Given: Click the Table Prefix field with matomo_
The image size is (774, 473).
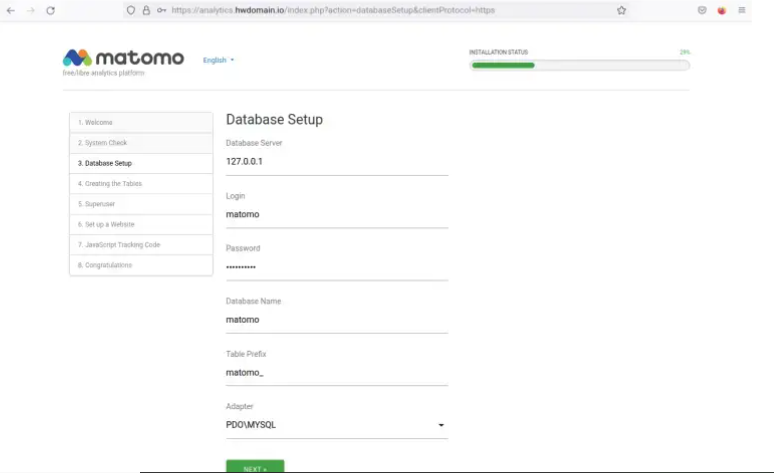Looking at the screenshot, I should click(x=337, y=373).
